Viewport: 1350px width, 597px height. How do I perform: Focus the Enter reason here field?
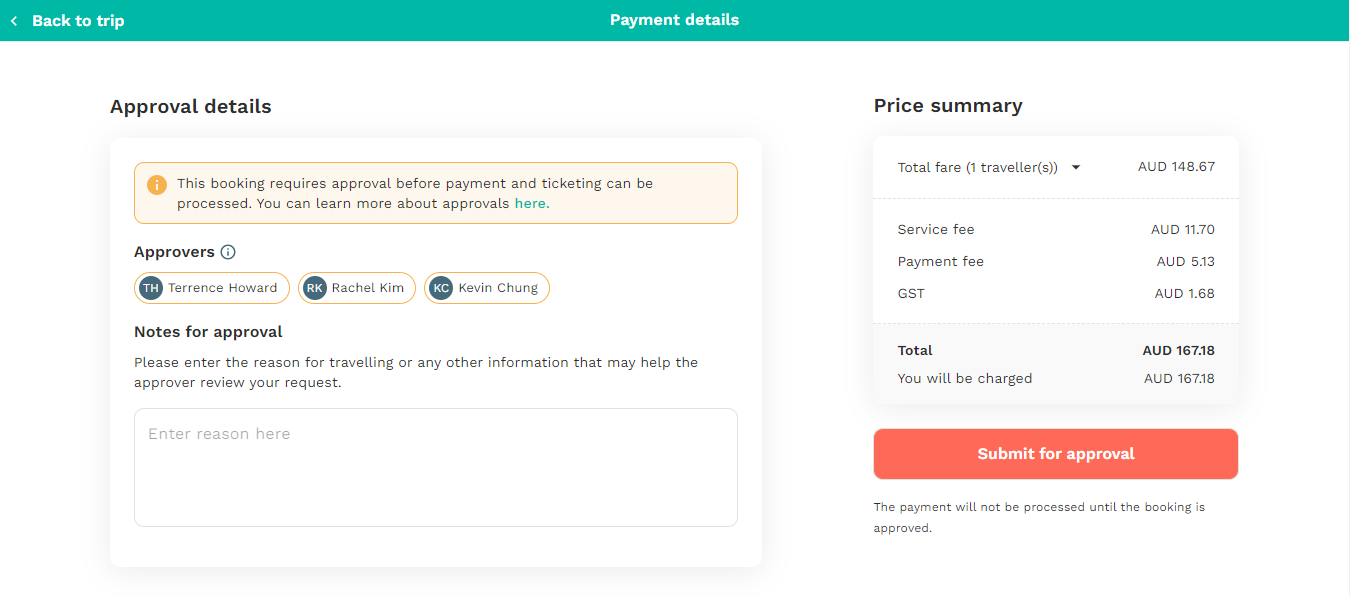click(436, 467)
